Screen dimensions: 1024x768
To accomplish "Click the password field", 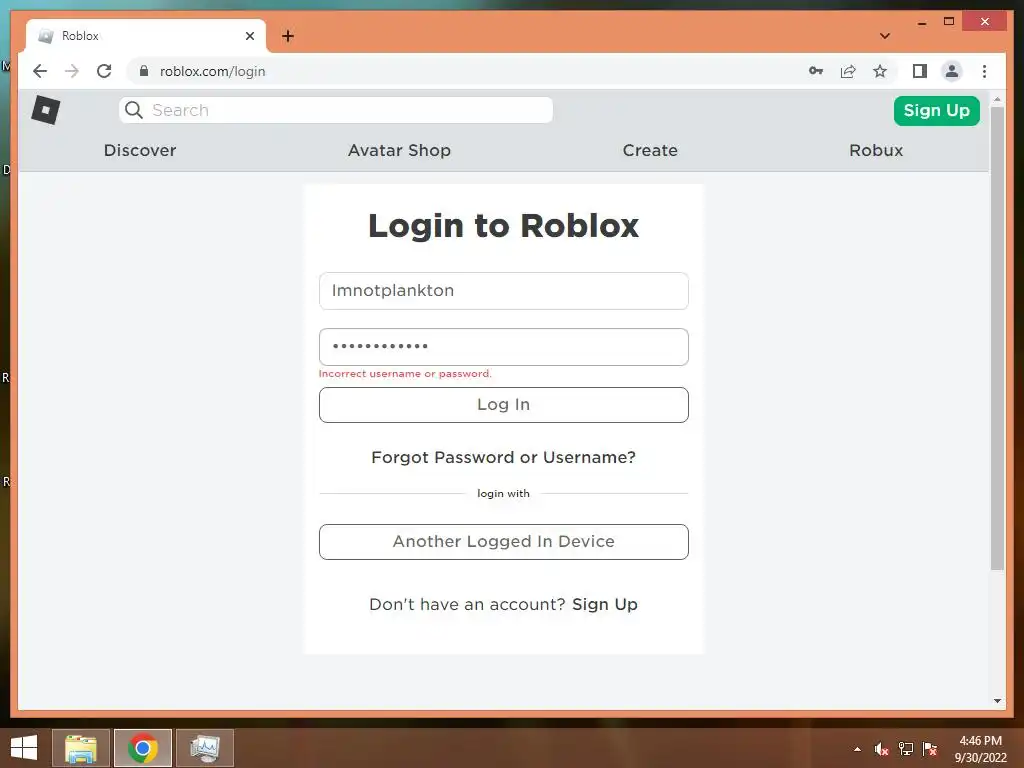I will coord(504,347).
